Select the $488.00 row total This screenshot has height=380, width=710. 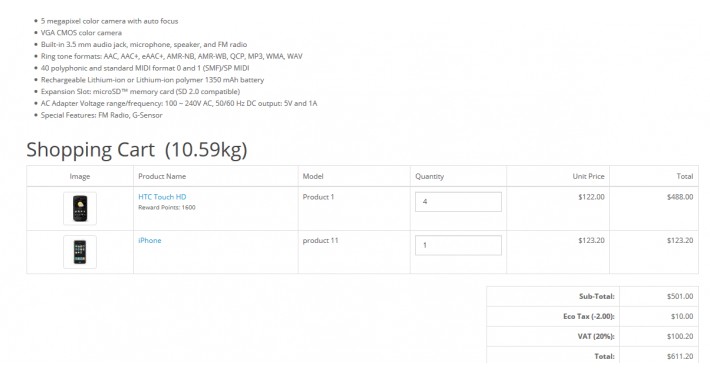[680, 197]
